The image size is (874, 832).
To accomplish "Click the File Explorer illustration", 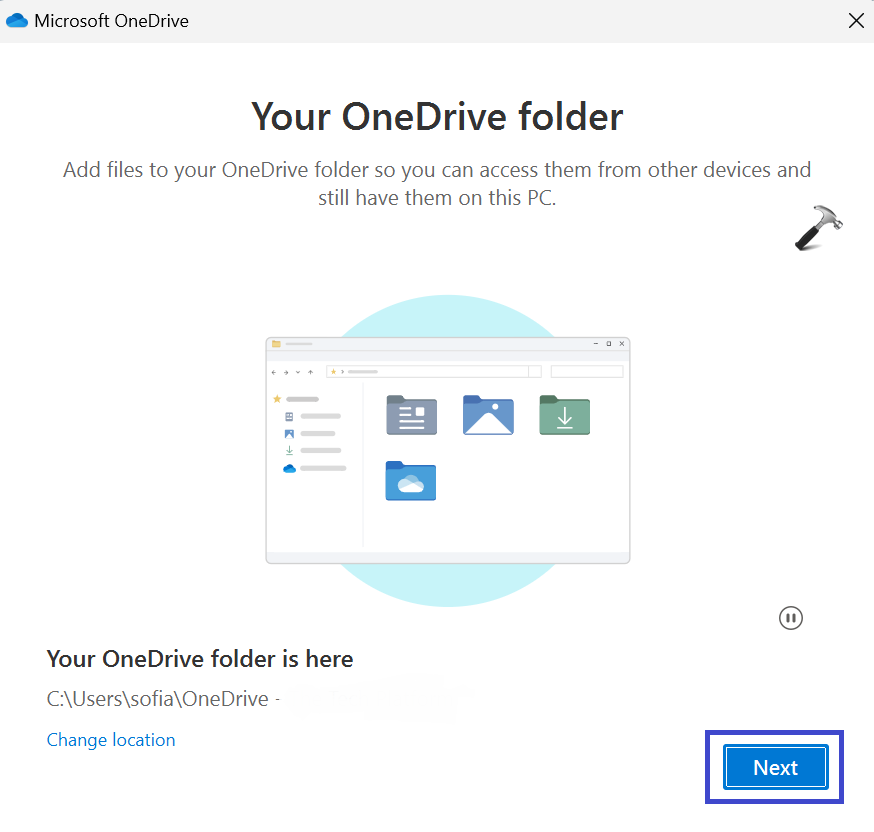I will (x=448, y=450).
